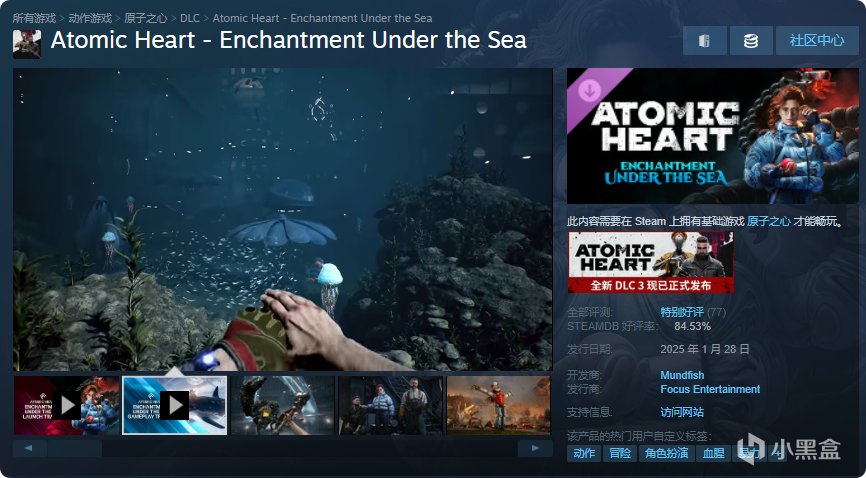The width and height of the screenshot is (866, 478).
Task: Click the left arrow of thumbnail strip
Action: (29, 448)
